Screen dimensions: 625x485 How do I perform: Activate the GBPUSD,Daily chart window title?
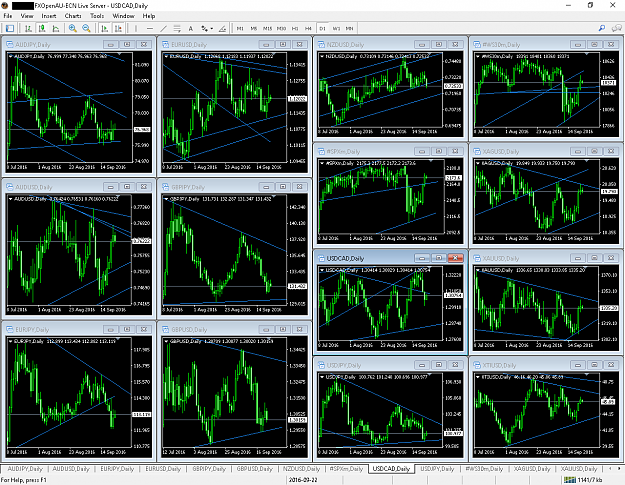(x=189, y=330)
